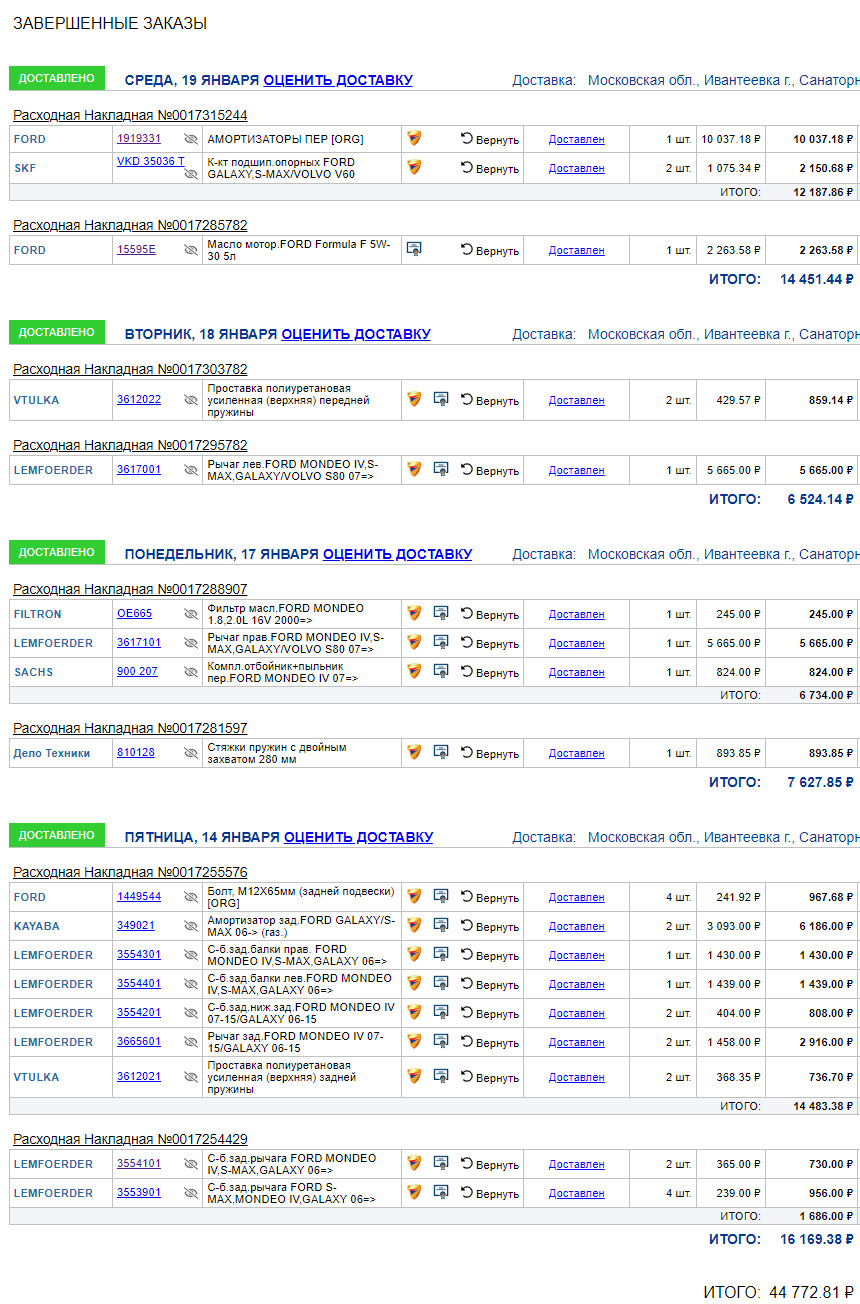
Task: Toggle the crossed-eye icon next to OE665
Action: click(x=191, y=614)
